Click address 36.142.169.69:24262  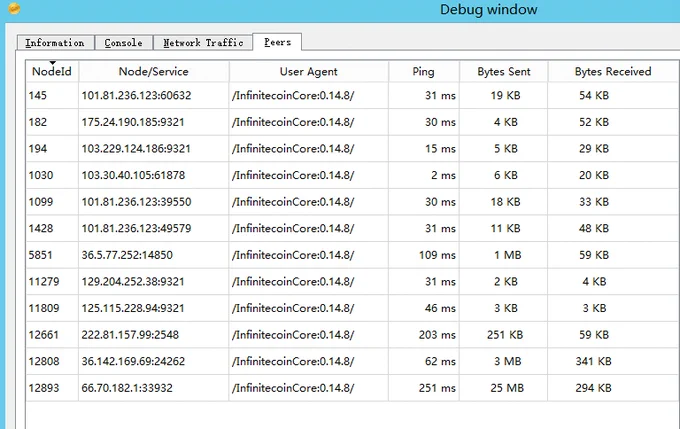coord(133,361)
